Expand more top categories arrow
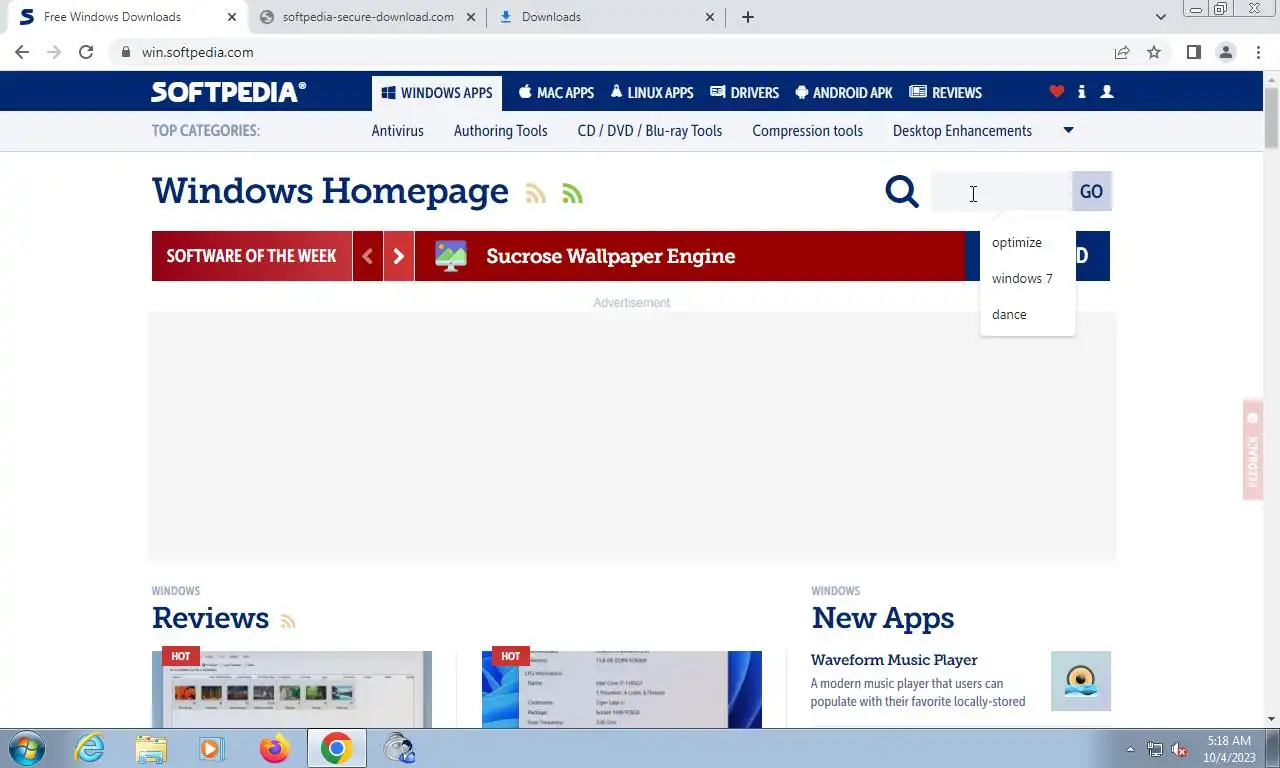 point(1068,131)
